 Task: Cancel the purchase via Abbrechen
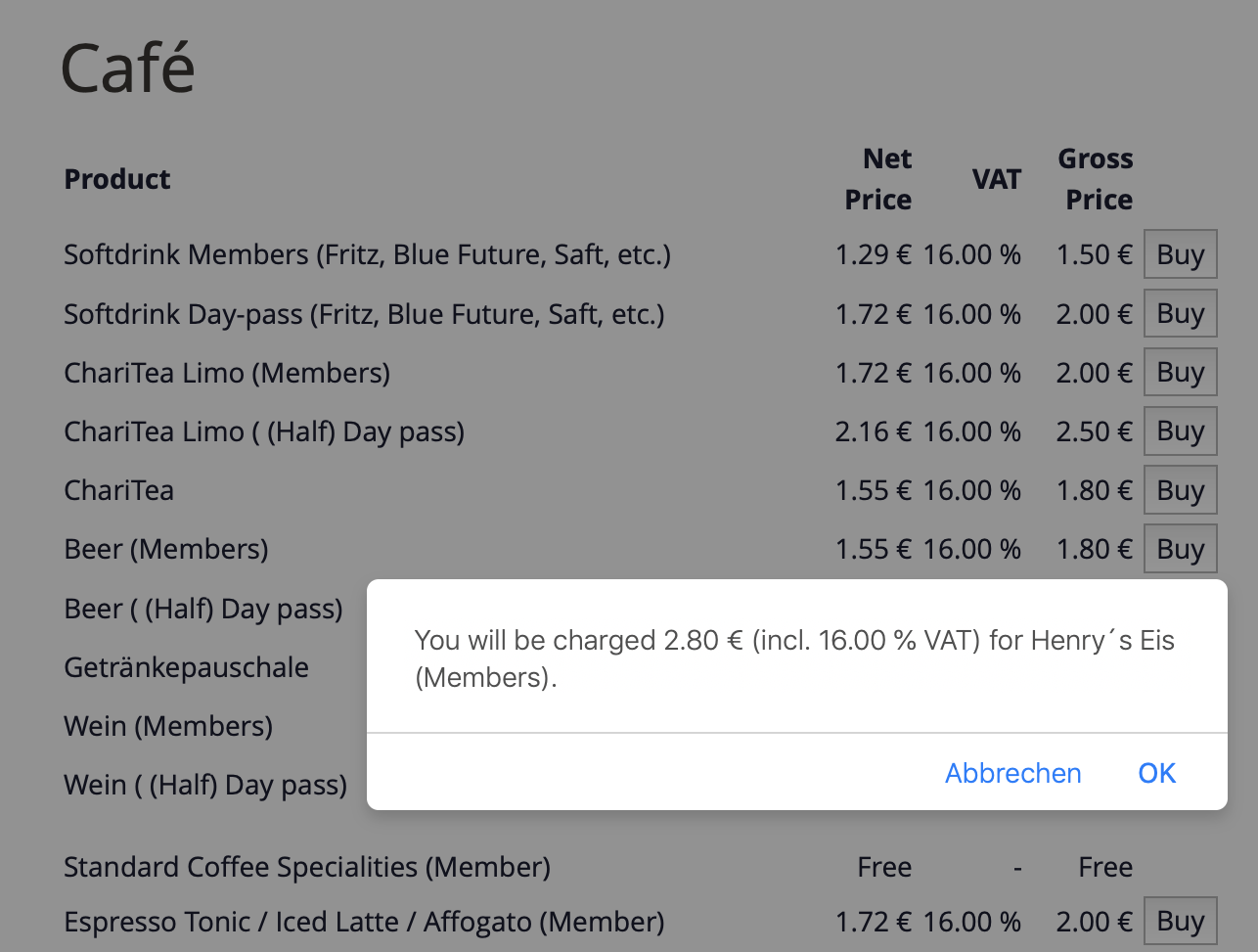point(1012,773)
